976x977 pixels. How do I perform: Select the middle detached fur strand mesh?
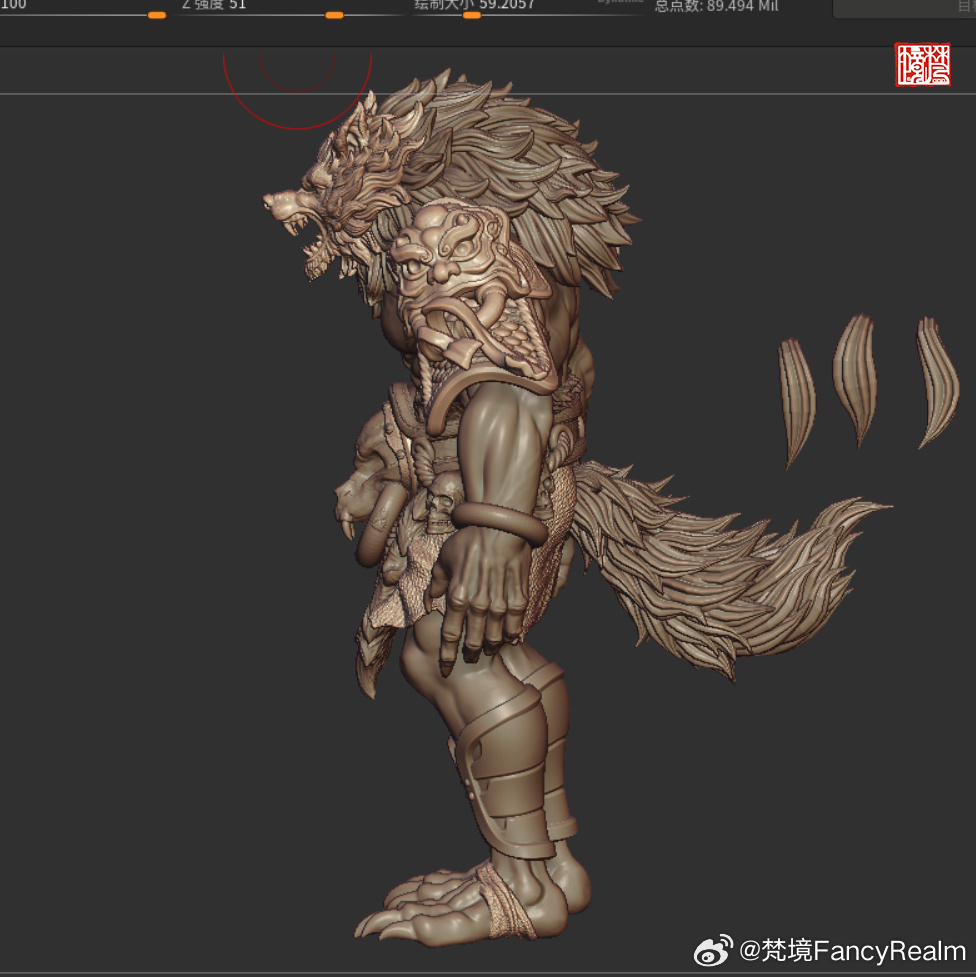click(x=855, y=378)
